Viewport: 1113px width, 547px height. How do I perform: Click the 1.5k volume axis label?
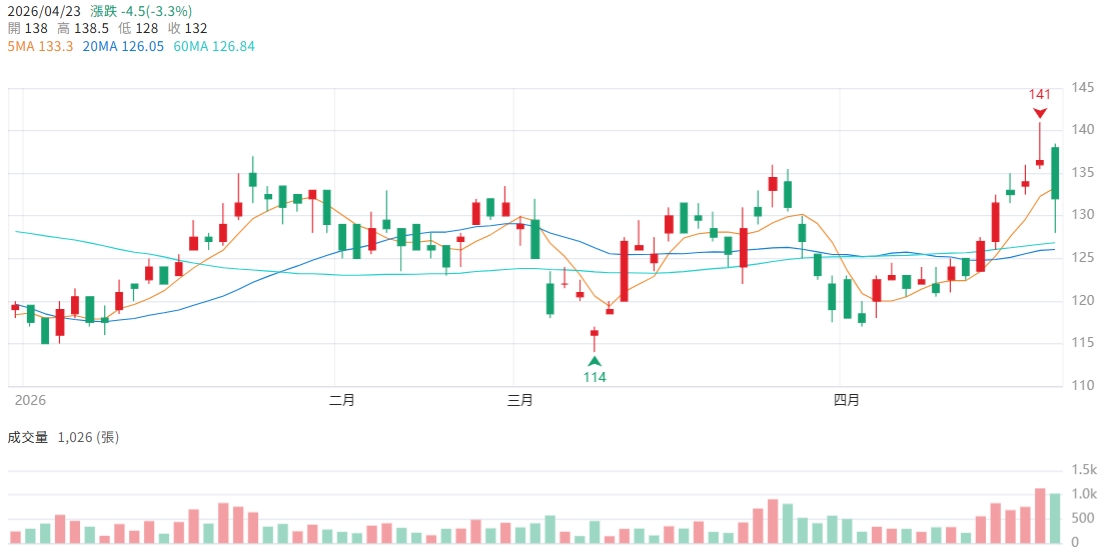[x=1084, y=470]
